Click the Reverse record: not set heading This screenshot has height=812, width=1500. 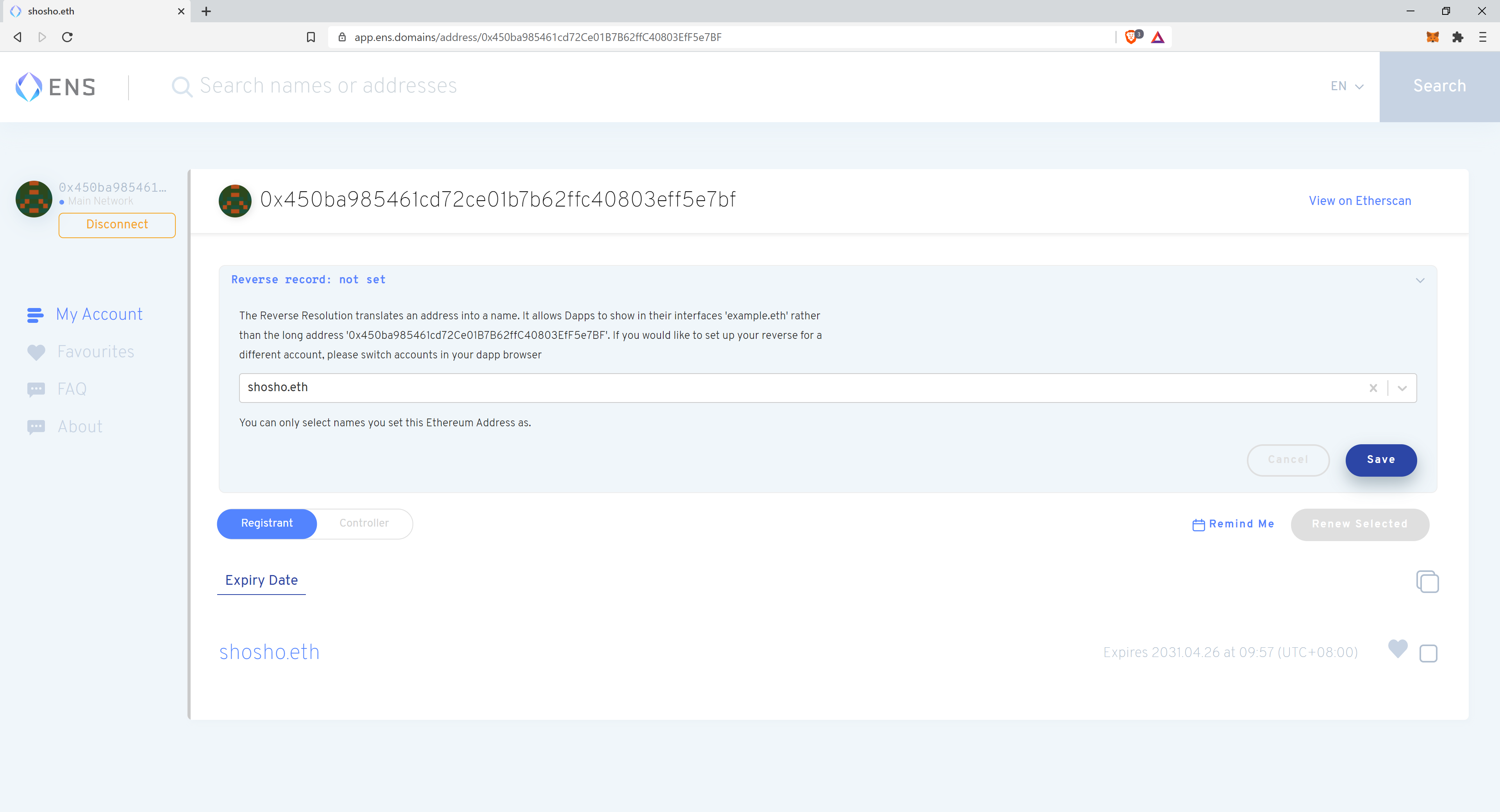click(x=308, y=280)
